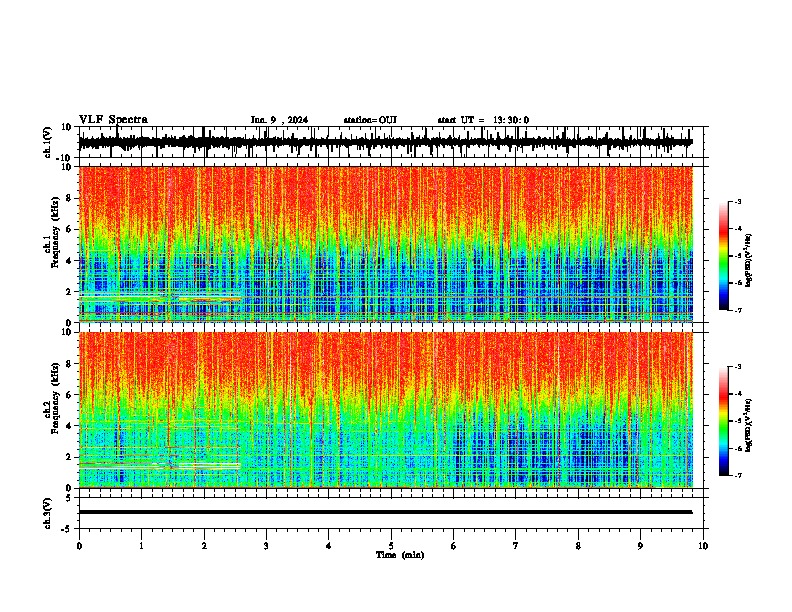
Task: Click the "station=OUJ" label
Action: click(370, 120)
